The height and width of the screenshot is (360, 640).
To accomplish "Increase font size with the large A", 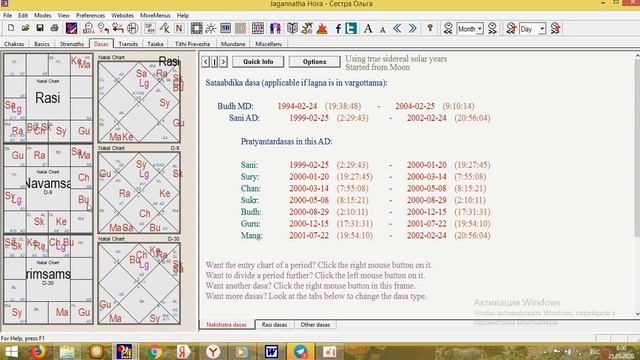I will pyautogui.click(x=368, y=28).
